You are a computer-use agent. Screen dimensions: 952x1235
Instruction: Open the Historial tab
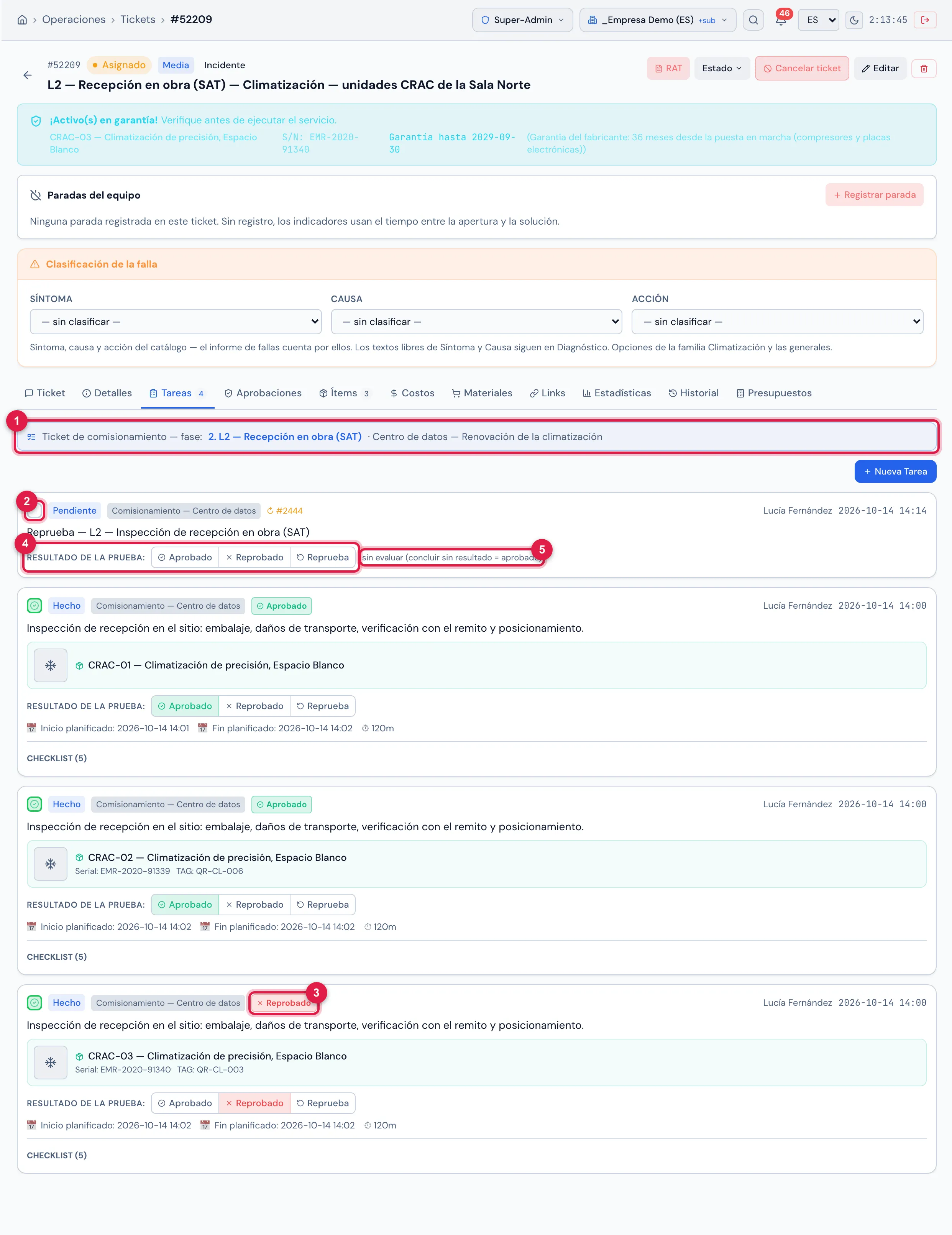tap(694, 393)
